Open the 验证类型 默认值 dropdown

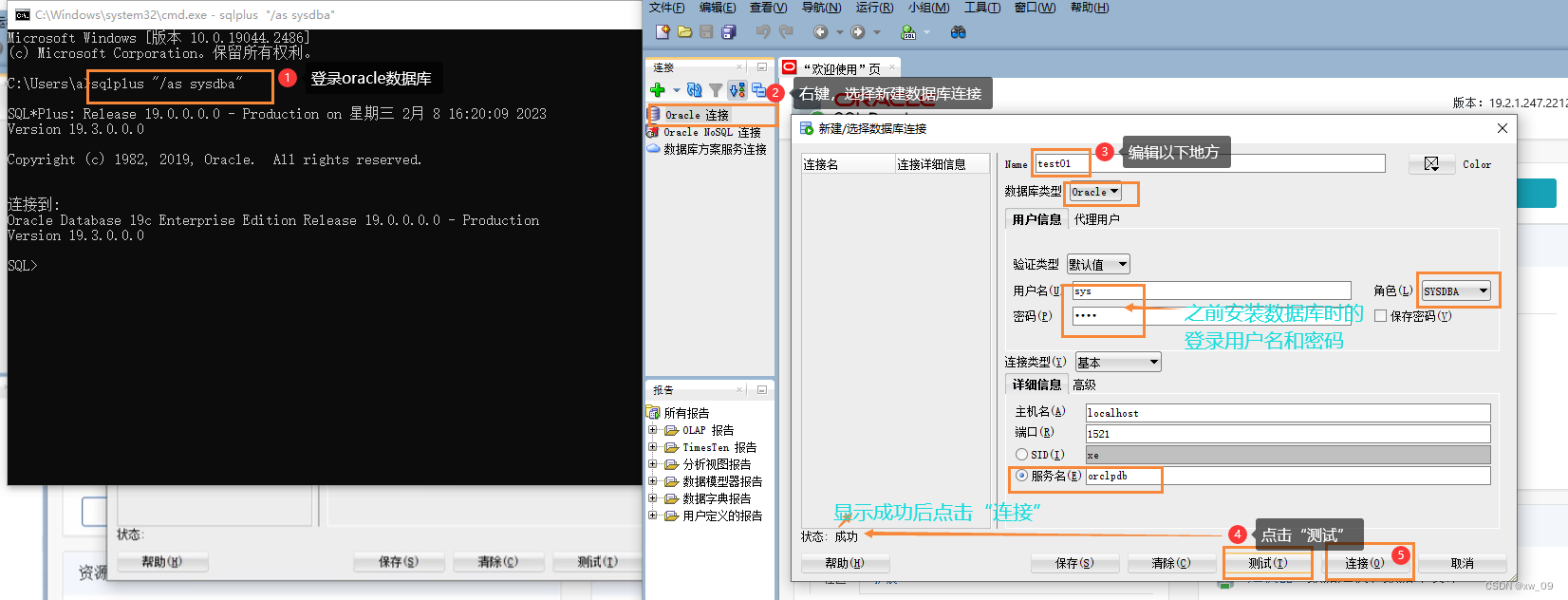click(x=1098, y=265)
